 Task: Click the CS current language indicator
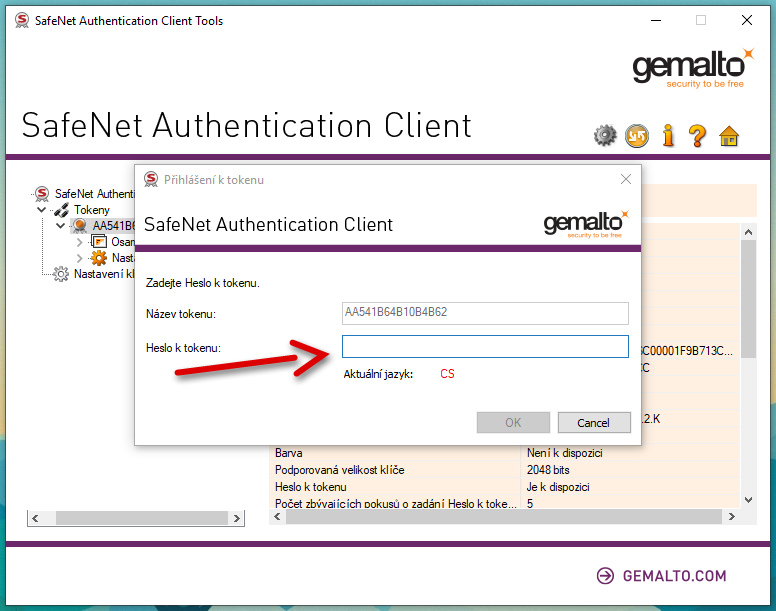(447, 374)
